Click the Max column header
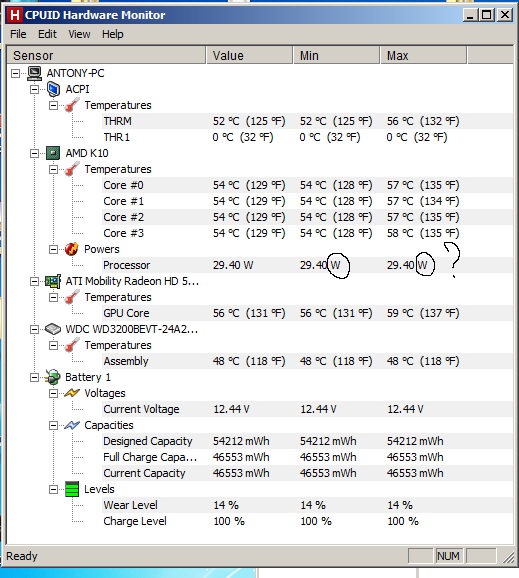The image size is (519, 578). click(424, 56)
